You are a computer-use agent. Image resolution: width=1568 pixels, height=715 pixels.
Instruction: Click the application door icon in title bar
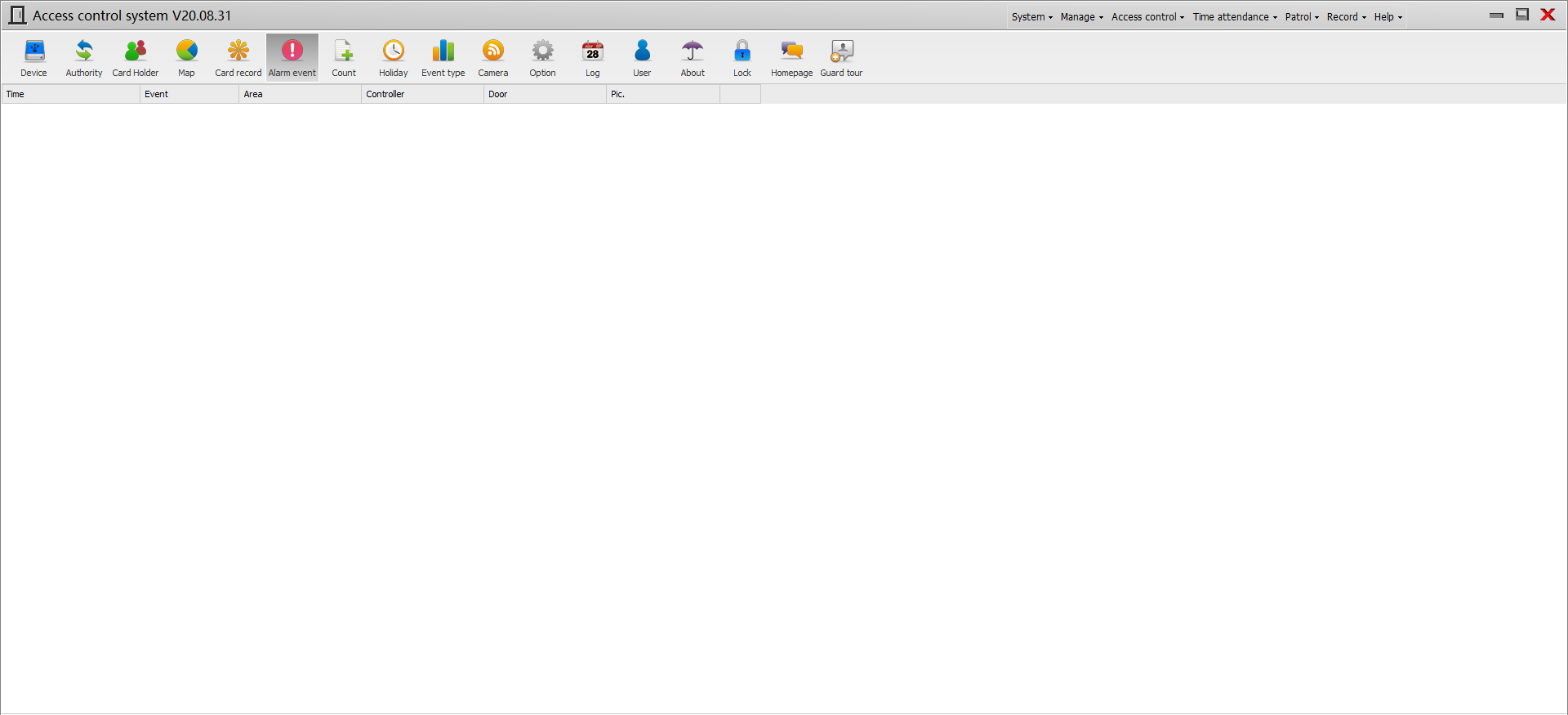click(17, 16)
